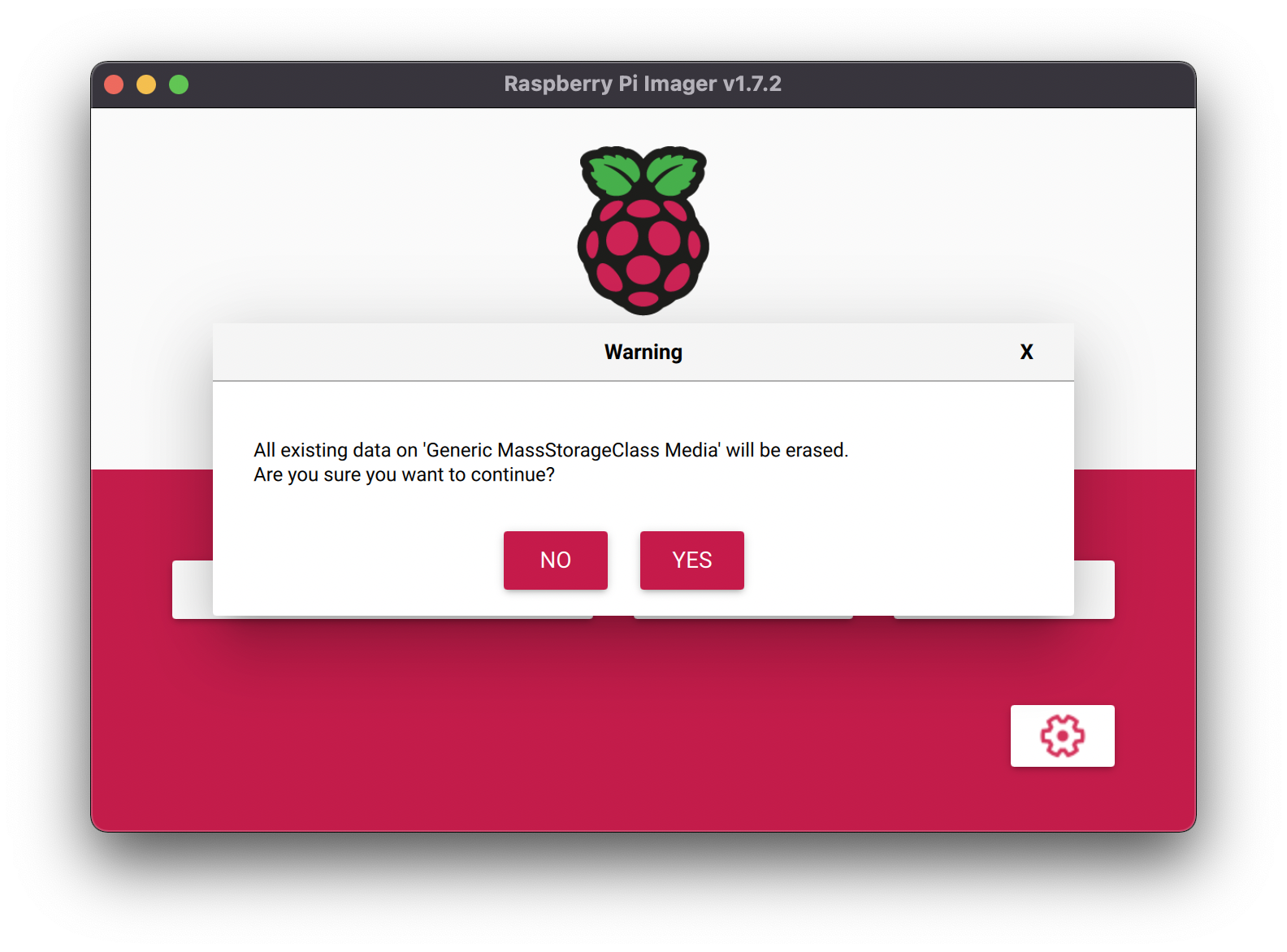Click empty gray area of Warning header bar

406,352
